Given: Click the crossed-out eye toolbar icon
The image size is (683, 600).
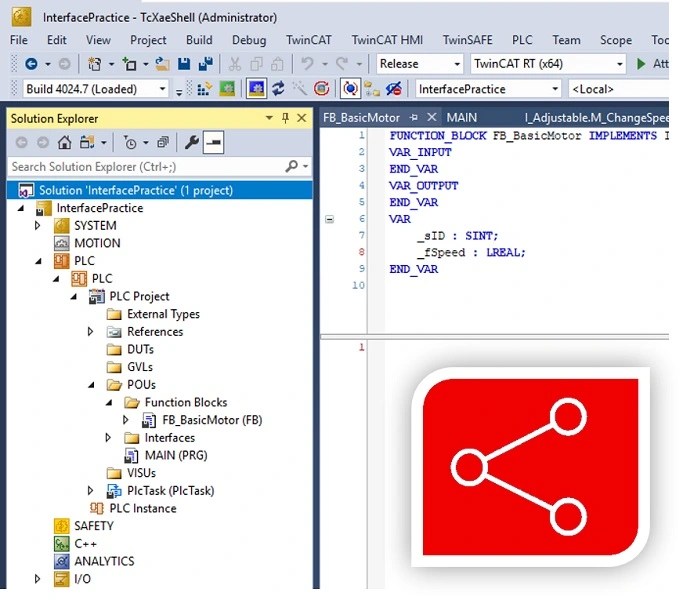Looking at the screenshot, I should coord(394,89).
